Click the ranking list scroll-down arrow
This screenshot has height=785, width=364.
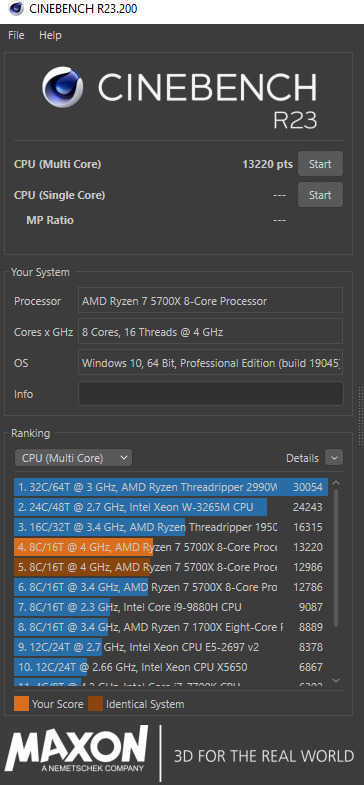[336, 680]
